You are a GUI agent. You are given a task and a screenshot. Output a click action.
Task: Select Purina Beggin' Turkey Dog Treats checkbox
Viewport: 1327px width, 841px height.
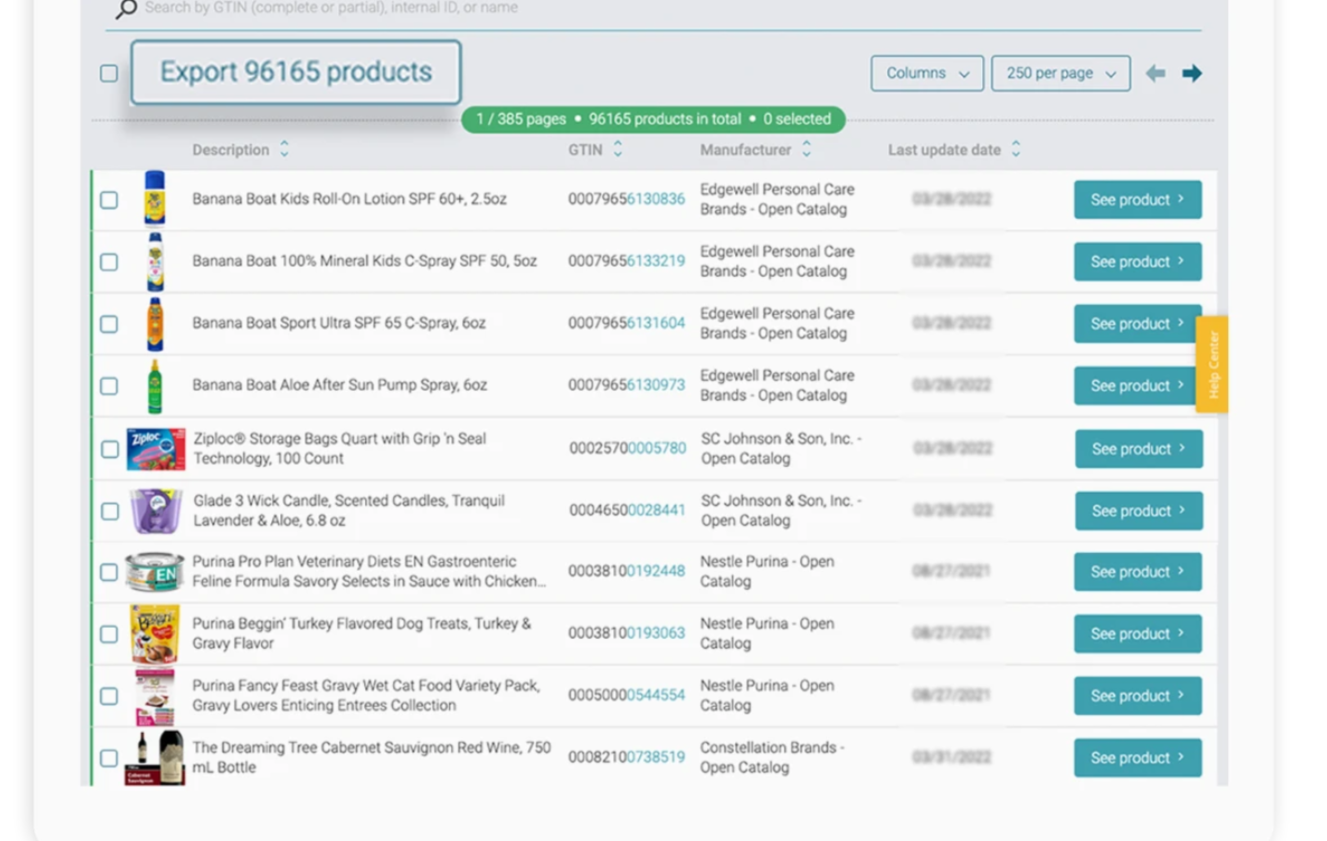[109, 634]
